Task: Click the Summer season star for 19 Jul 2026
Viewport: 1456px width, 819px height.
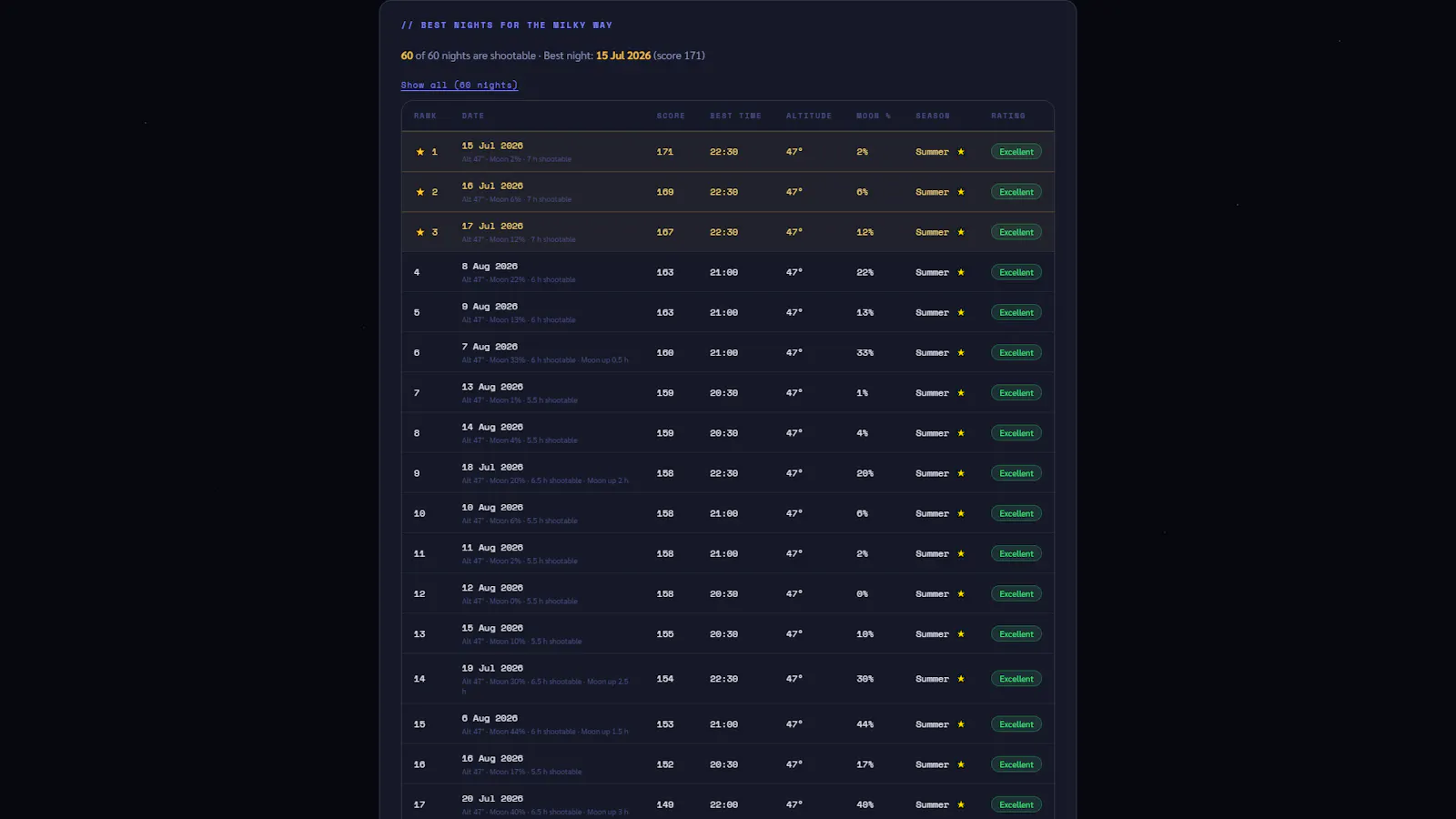Action: [x=961, y=679]
